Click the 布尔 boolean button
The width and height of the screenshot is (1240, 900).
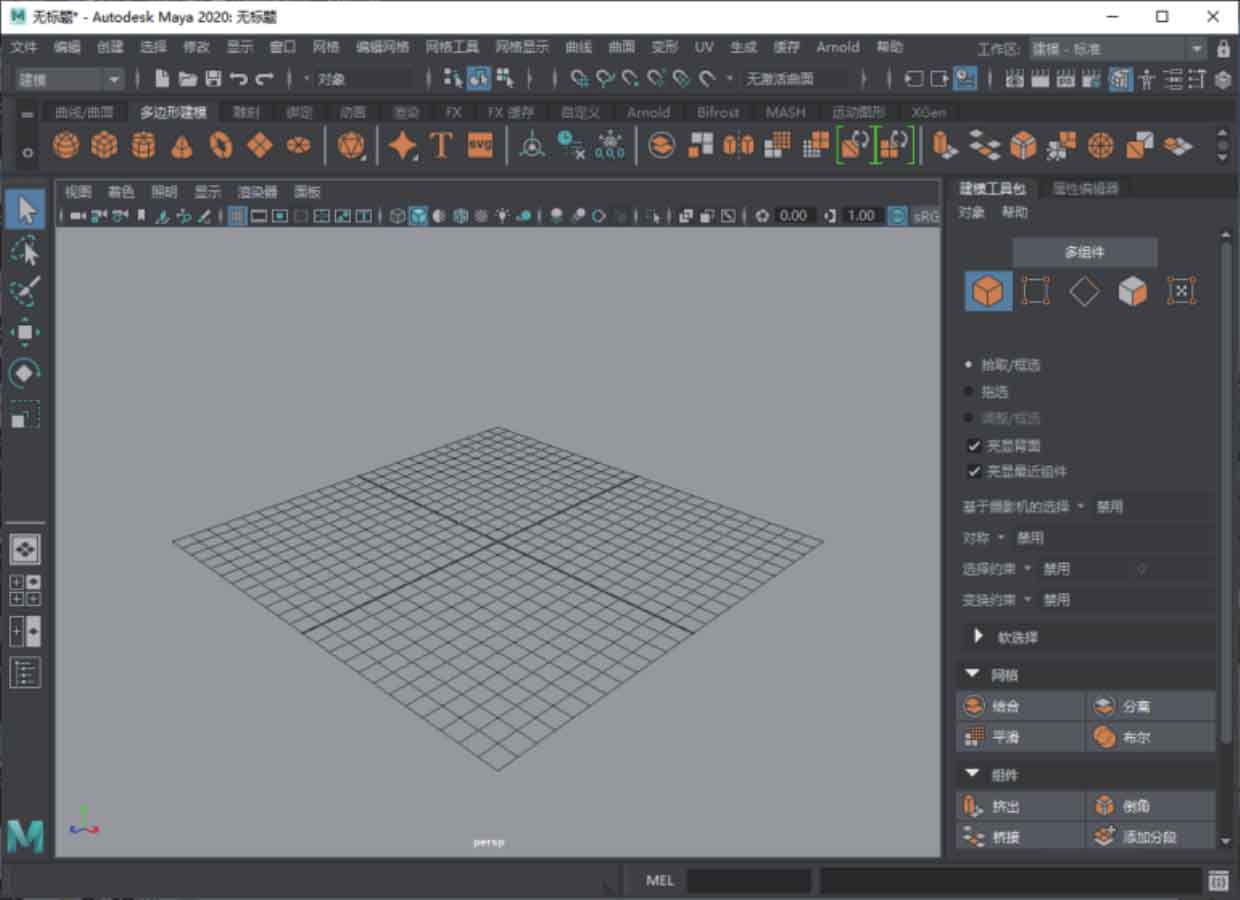1152,737
